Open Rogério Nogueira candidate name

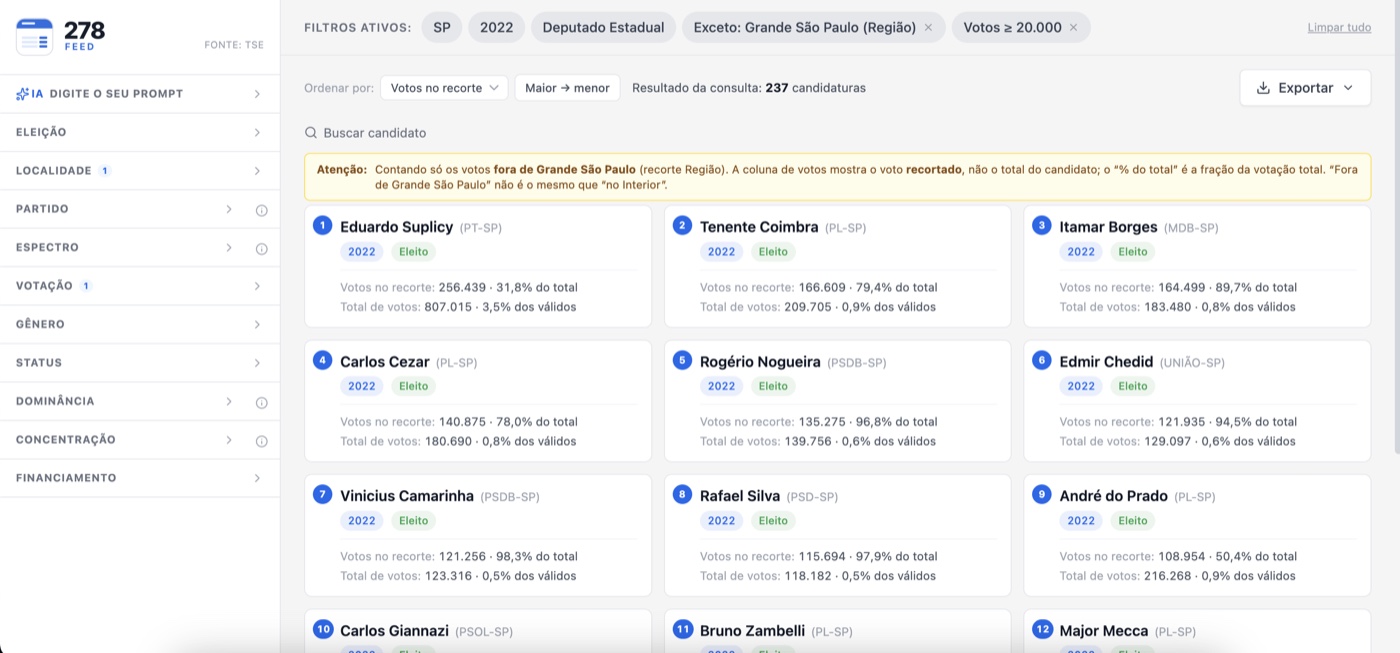click(760, 362)
